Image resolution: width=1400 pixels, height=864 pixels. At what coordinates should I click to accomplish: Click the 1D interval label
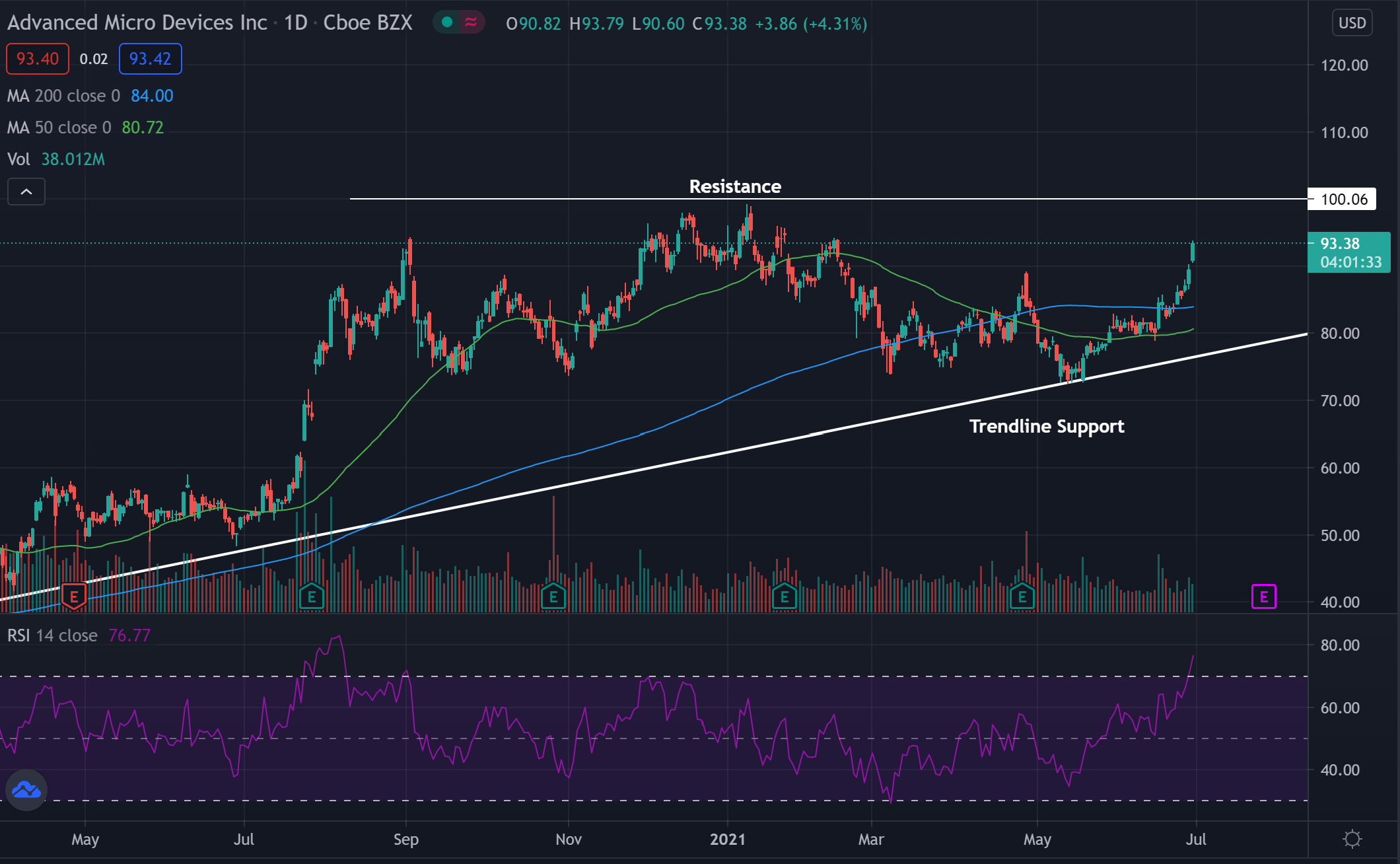click(x=296, y=22)
